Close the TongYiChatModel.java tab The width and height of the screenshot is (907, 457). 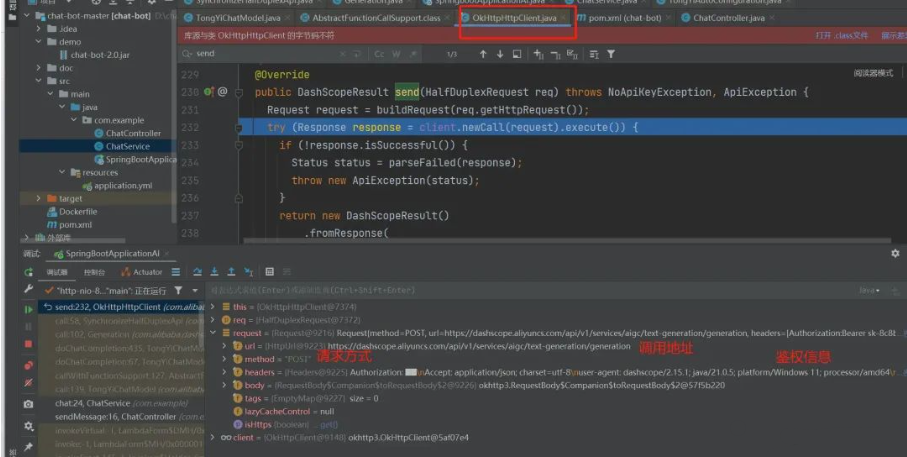click(x=287, y=18)
